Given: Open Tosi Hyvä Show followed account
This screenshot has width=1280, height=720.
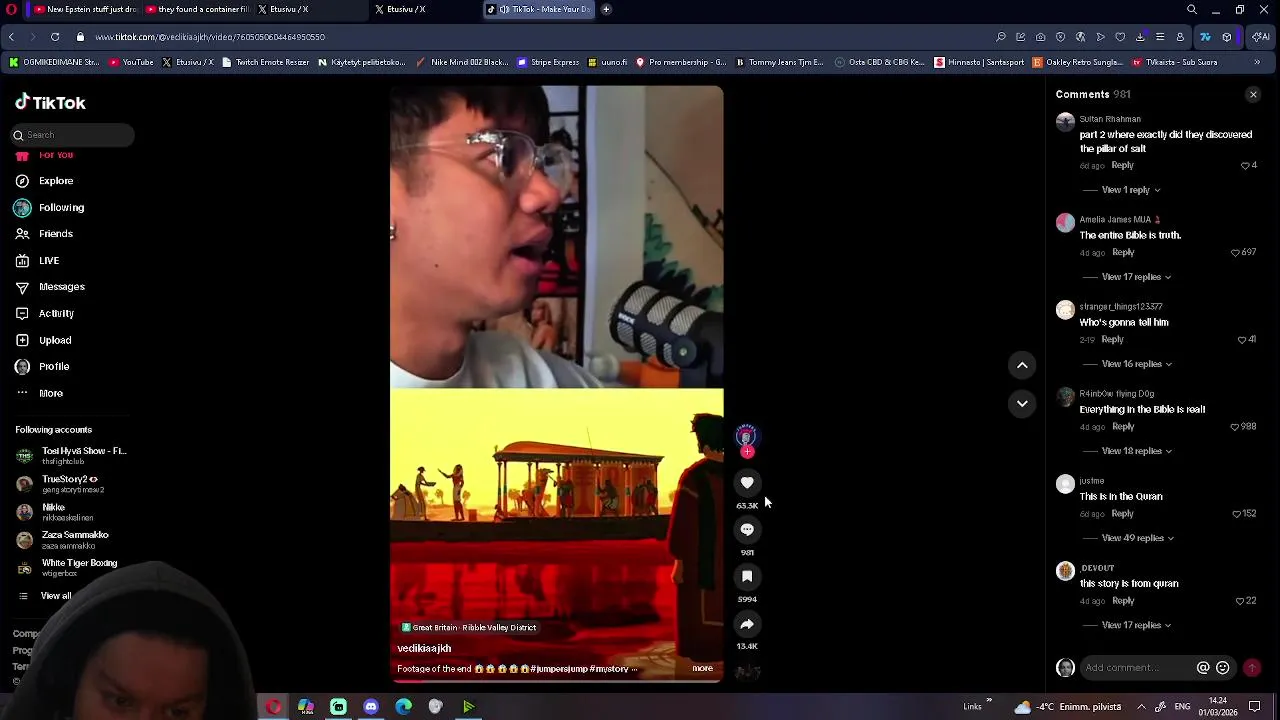Looking at the screenshot, I should point(72,456).
